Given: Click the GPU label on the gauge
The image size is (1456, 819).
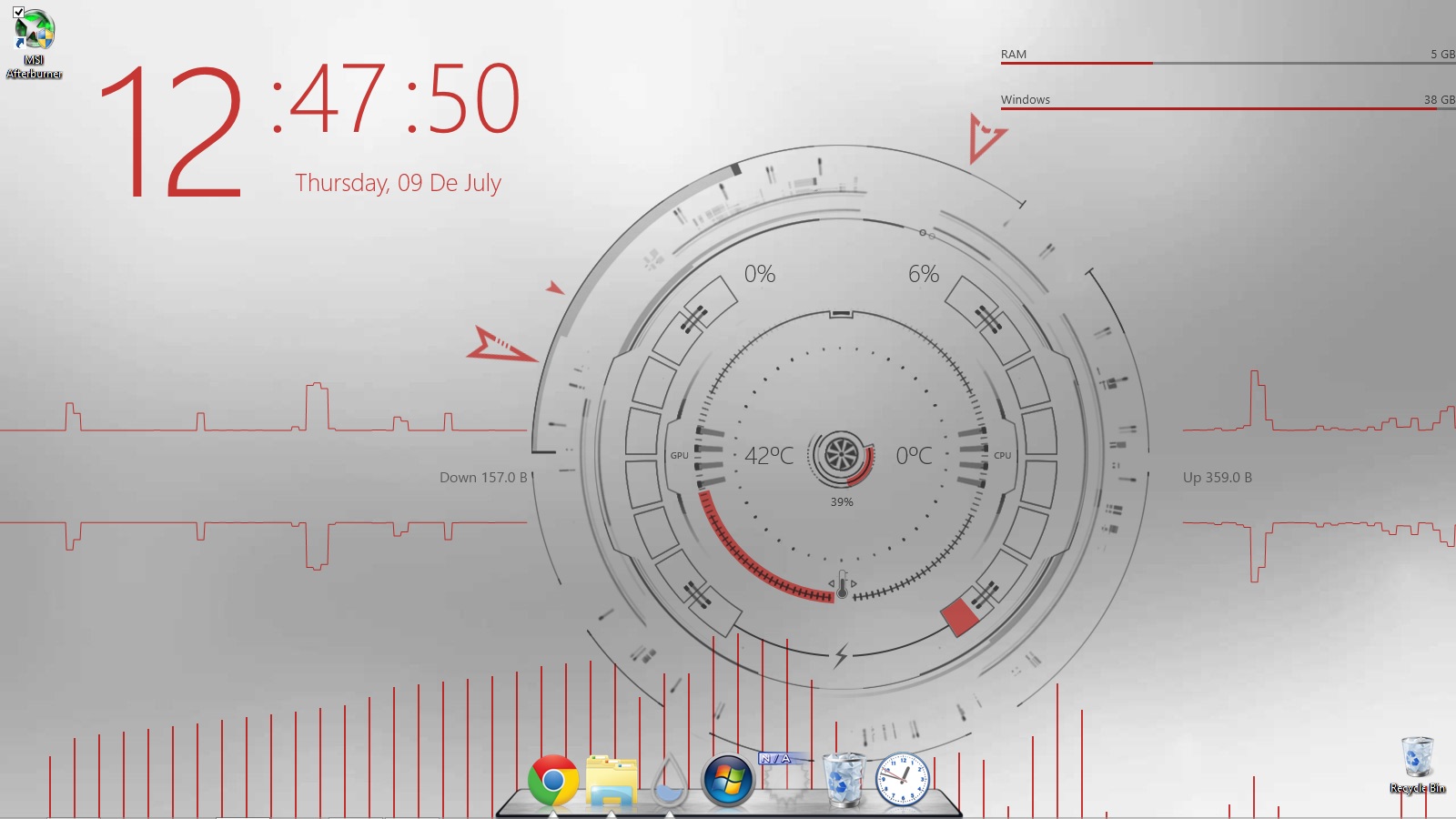Looking at the screenshot, I should tap(679, 455).
